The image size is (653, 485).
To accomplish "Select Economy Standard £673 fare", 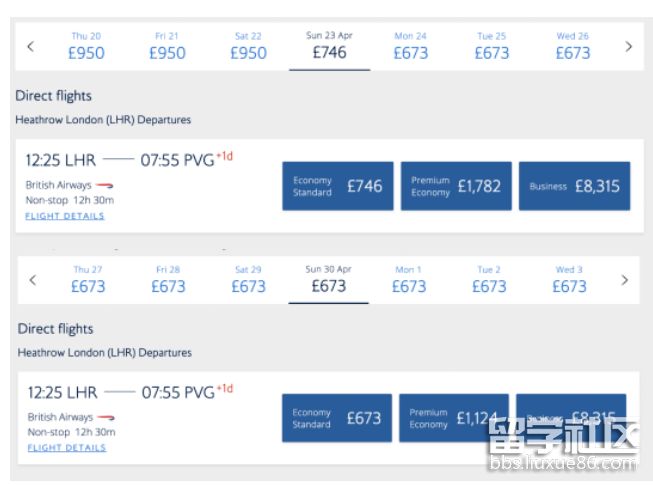I will coord(336,418).
